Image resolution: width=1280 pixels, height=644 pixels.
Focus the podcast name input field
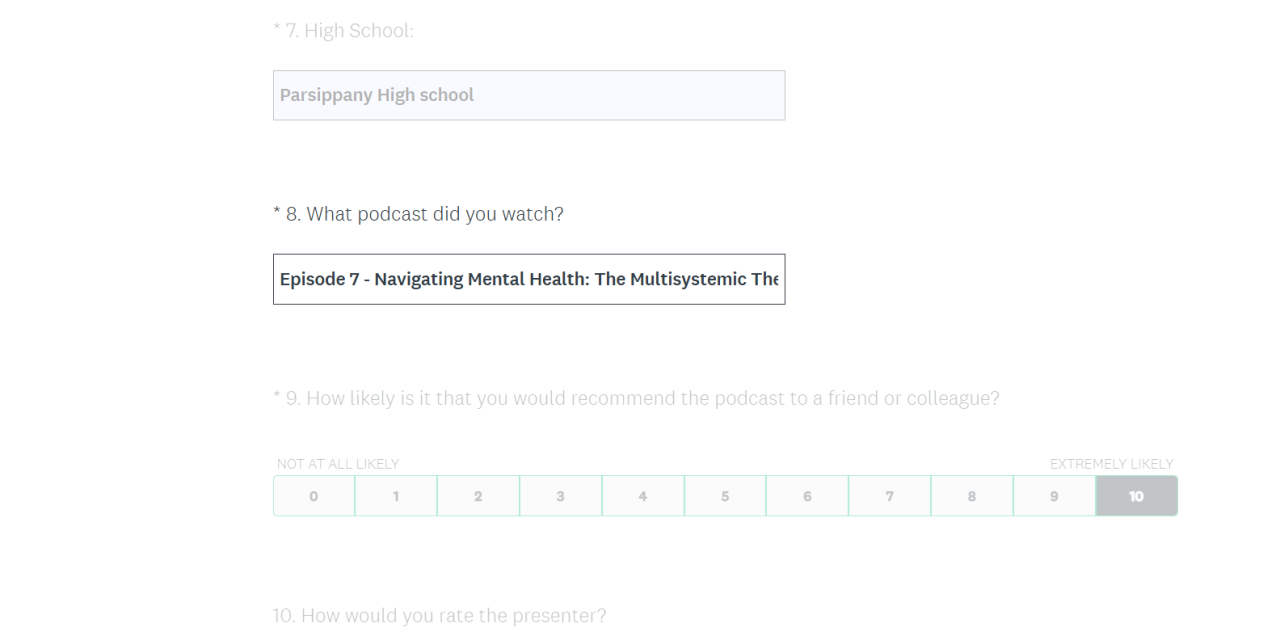click(x=528, y=279)
